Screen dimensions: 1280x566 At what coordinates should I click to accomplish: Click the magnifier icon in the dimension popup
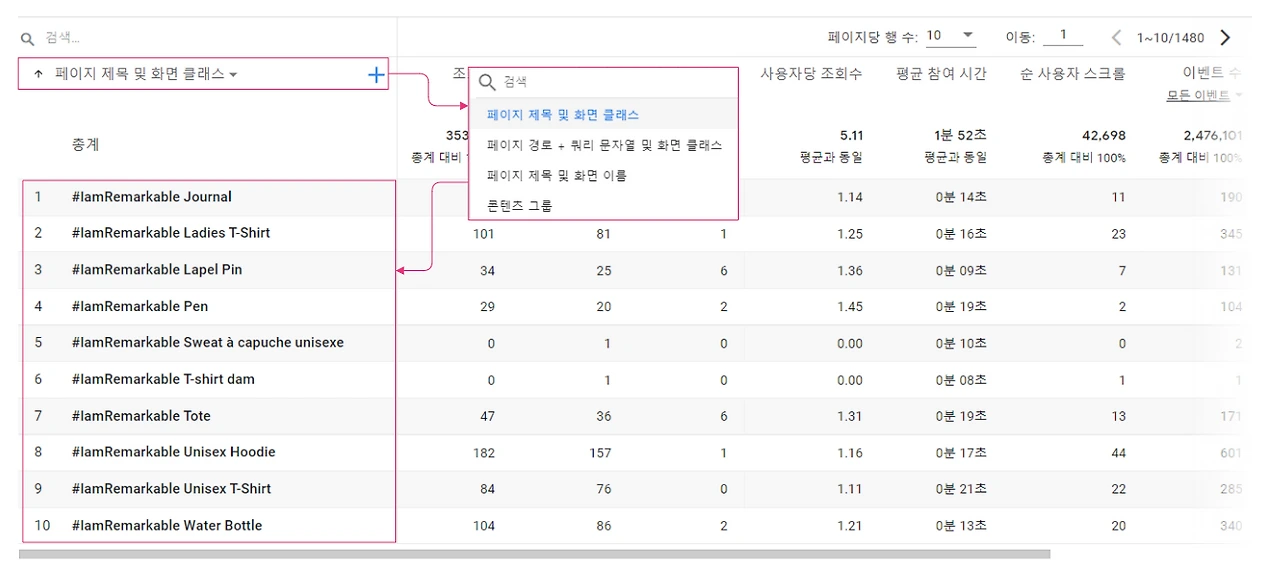[487, 82]
